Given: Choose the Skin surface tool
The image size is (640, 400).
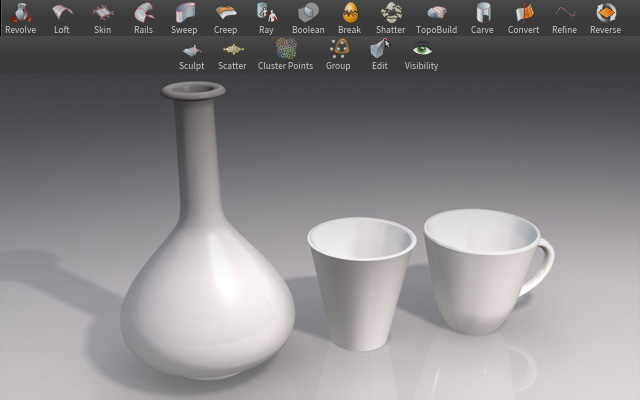Looking at the screenshot, I should [102, 18].
